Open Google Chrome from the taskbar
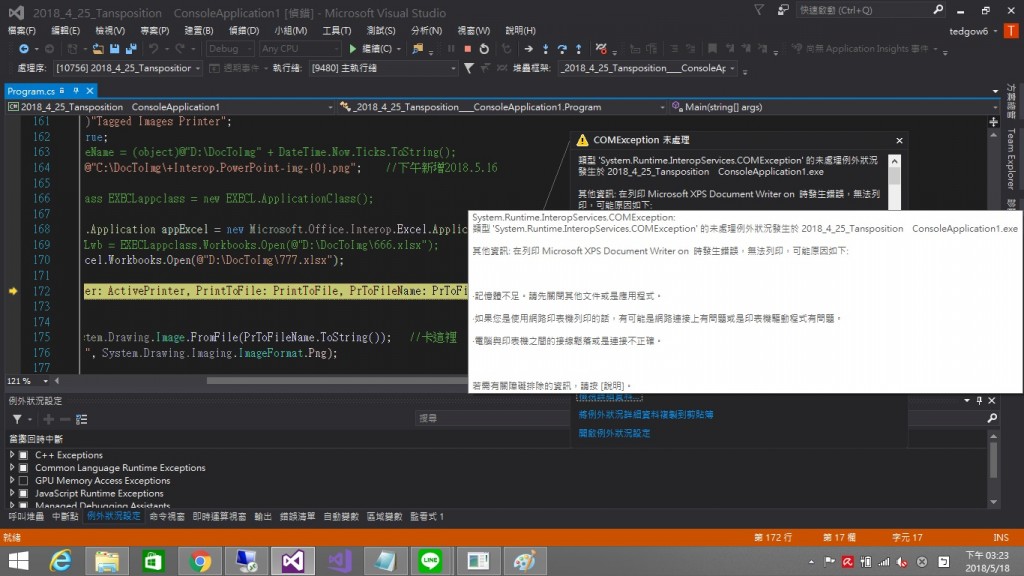 [200, 561]
